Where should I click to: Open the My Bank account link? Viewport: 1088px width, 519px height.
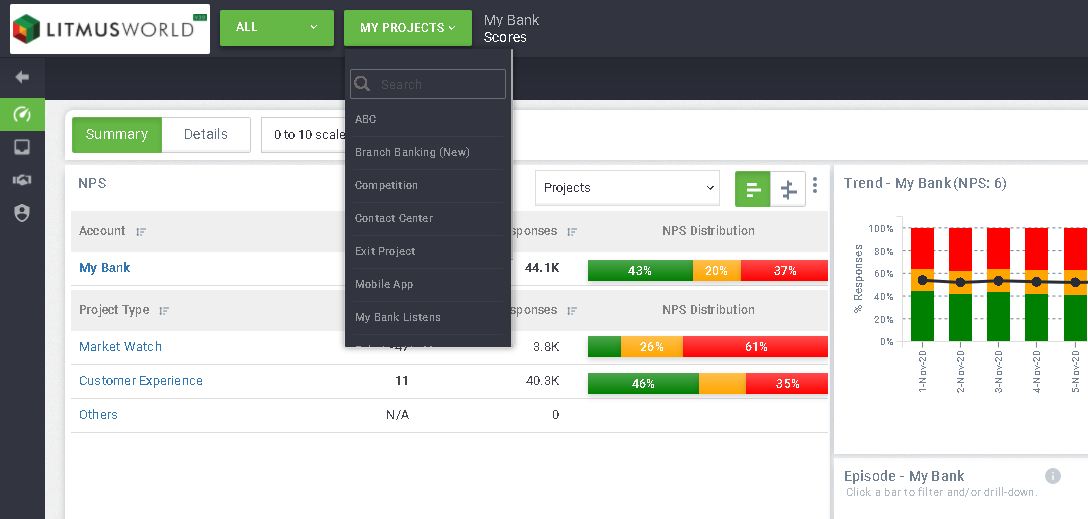(105, 268)
